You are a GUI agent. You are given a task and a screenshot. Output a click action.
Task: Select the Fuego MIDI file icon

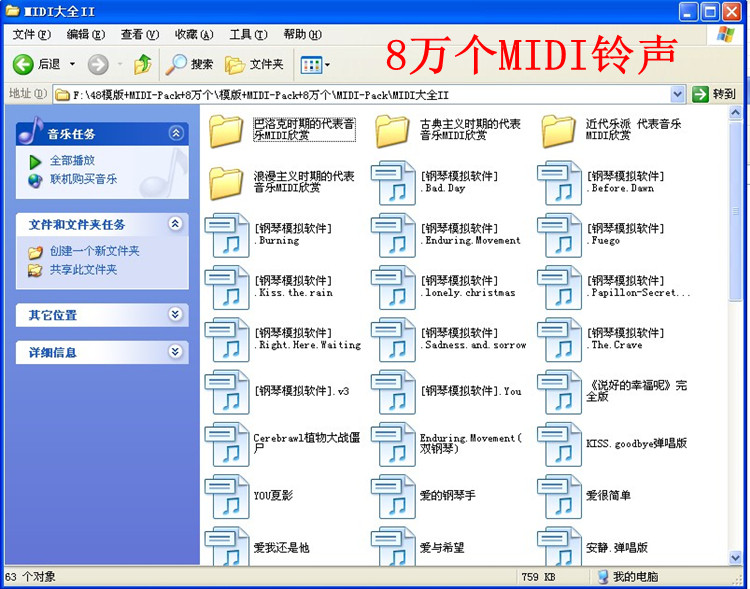[x=560, y=235]
